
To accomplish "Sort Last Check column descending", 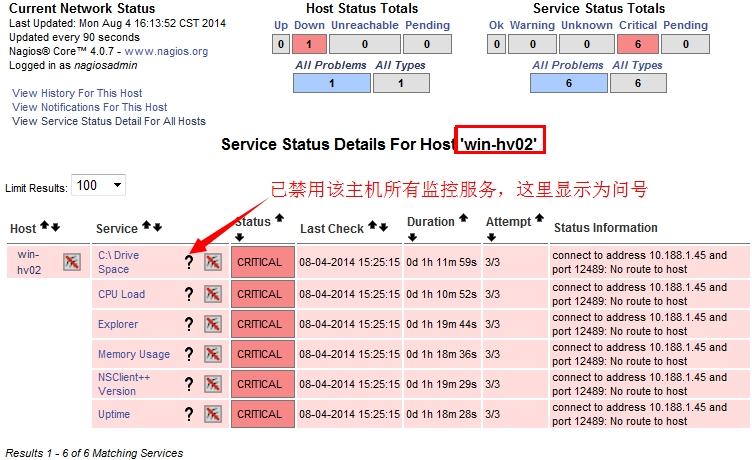I will click(383, 227).
